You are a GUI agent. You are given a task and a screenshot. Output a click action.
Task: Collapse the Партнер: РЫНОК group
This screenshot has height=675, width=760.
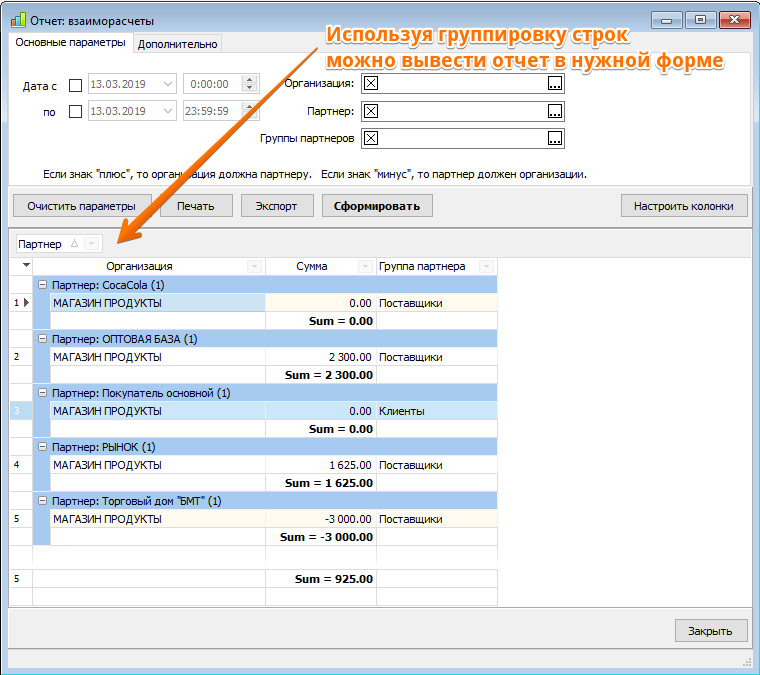[43, 446]
